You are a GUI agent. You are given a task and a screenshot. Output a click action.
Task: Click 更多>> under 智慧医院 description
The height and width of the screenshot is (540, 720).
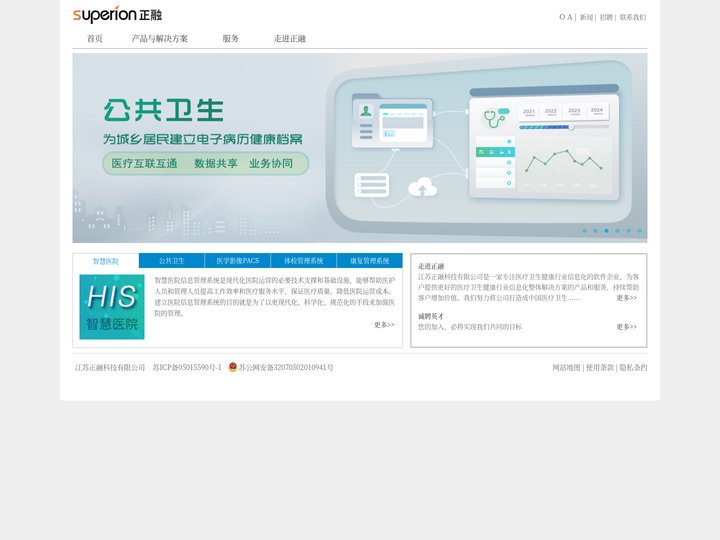tap(384, 325)
